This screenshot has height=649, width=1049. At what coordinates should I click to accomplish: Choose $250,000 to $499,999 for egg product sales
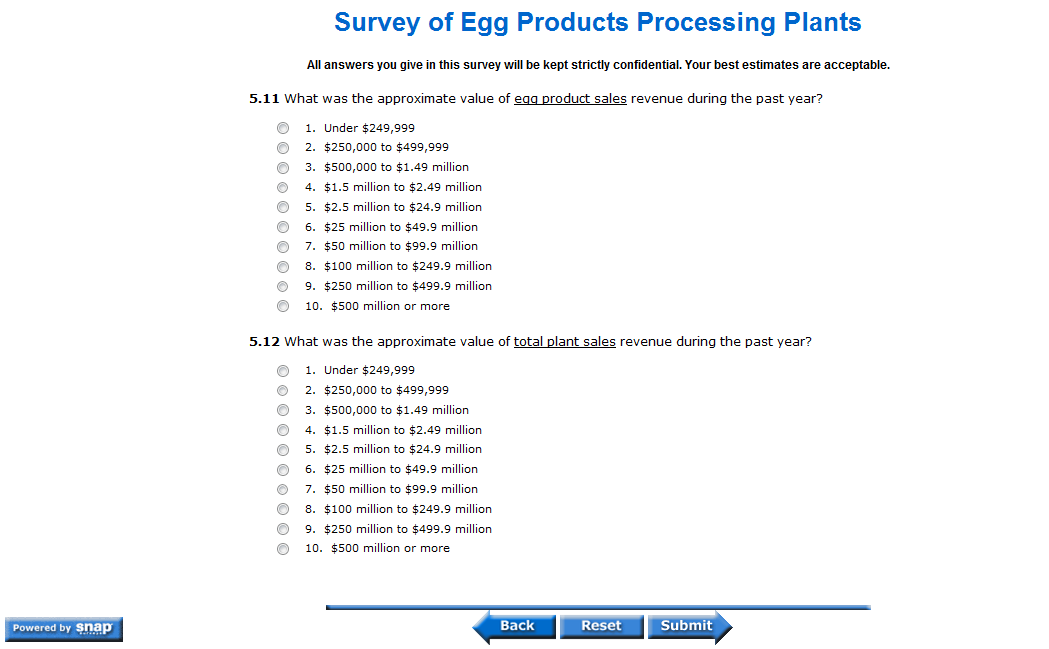pyautogui.click(x=283, y=148)
